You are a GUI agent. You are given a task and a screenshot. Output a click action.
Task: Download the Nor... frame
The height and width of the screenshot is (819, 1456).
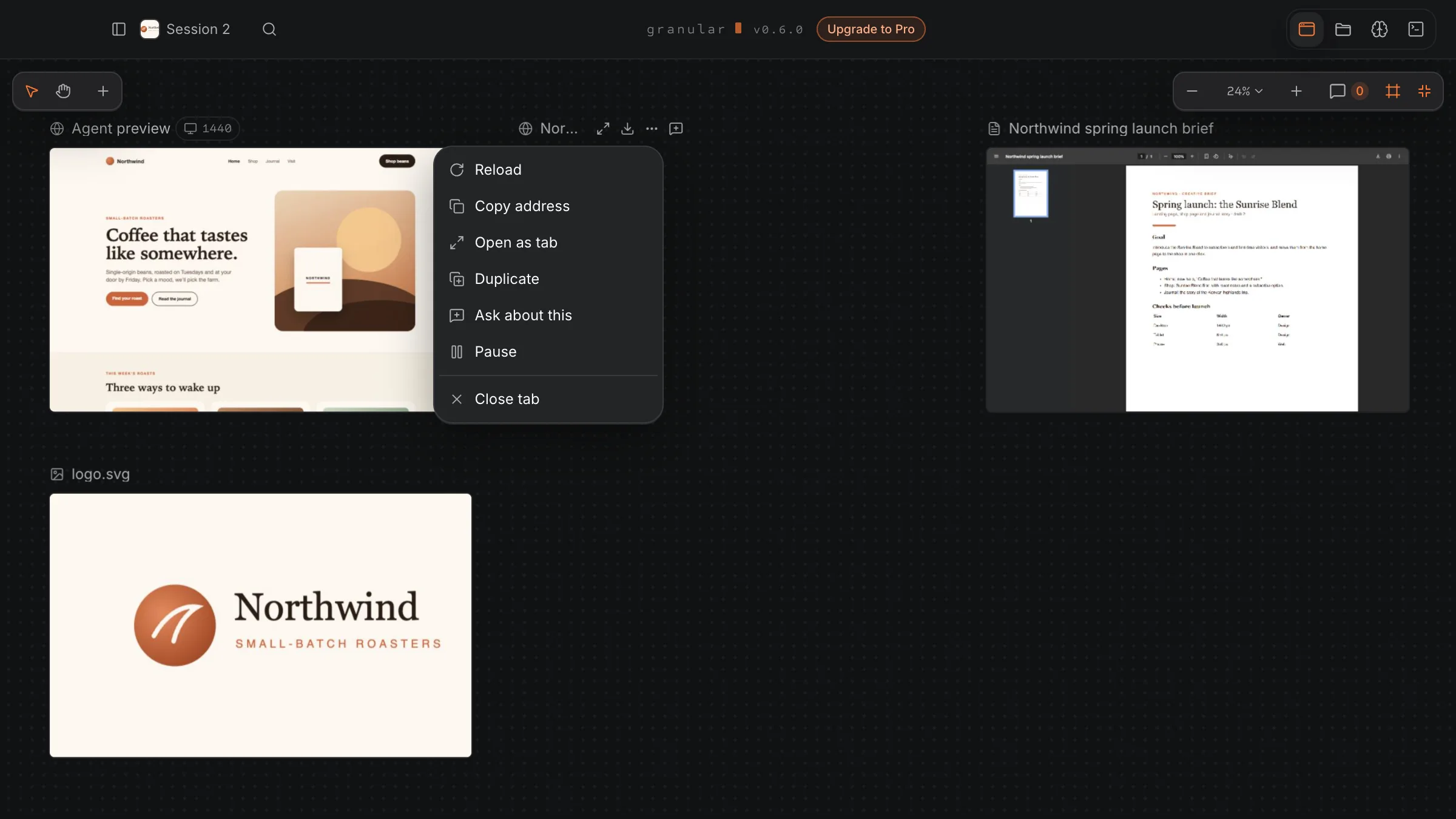pyautogui.click(x=627, y=129)
